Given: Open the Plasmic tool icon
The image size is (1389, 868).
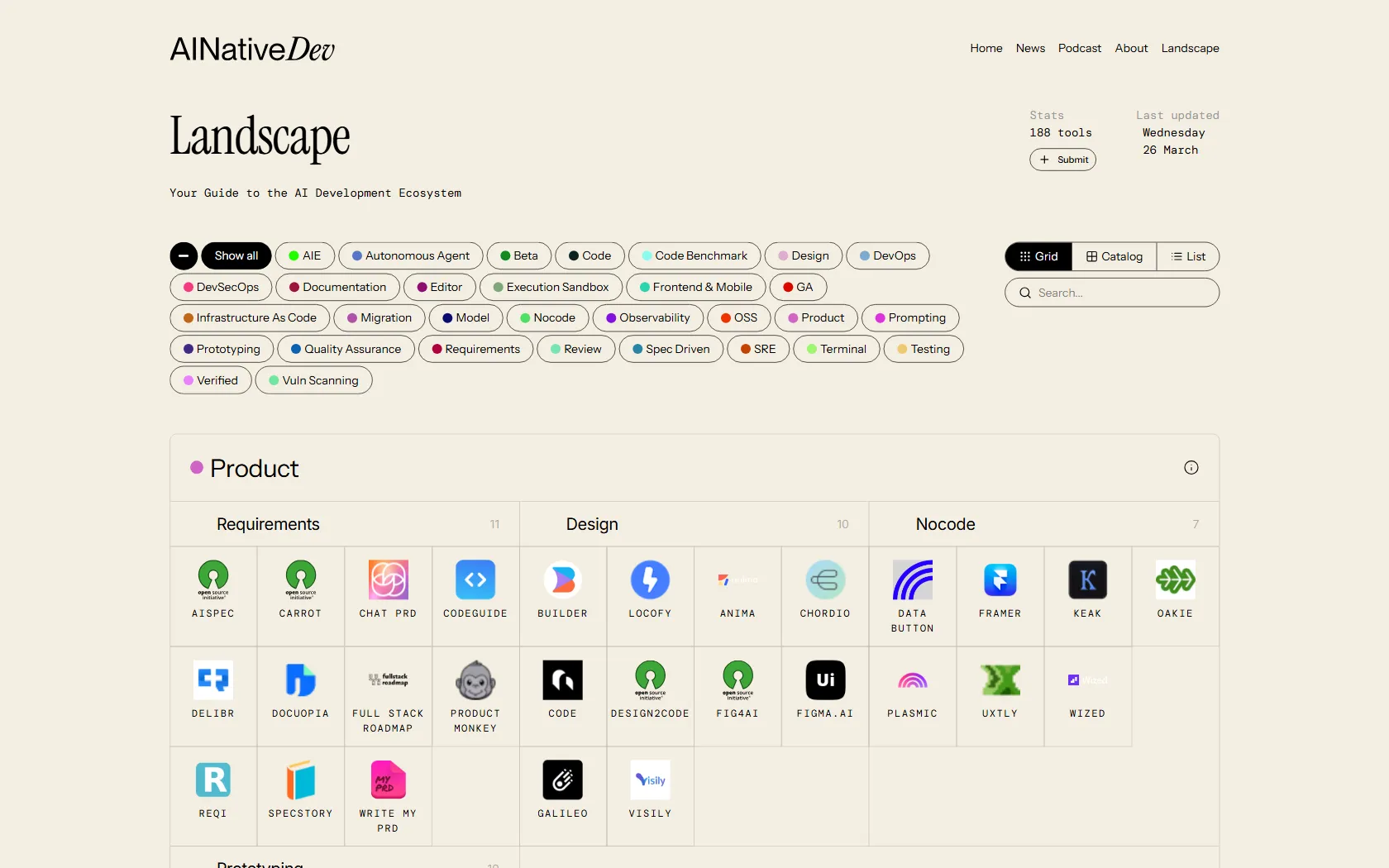Looking at the screenshot, I should (x=913, y=680).
